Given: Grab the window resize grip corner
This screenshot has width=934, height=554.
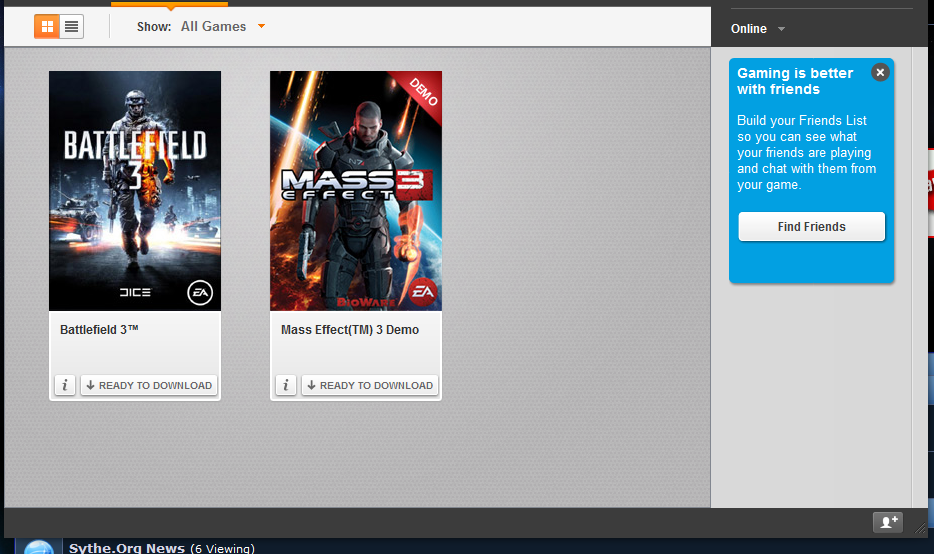Looking at the screenshot, I should [x=920, y=527].
